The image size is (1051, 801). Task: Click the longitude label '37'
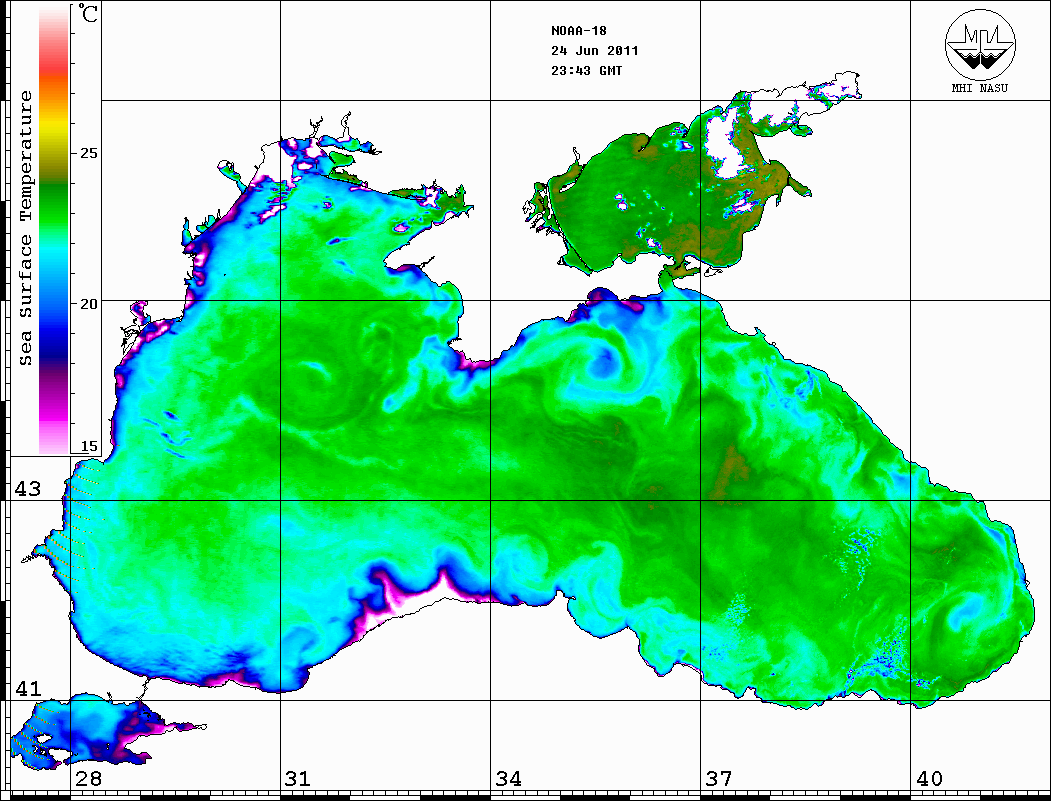pyautogui.click(x=719, y=779)
